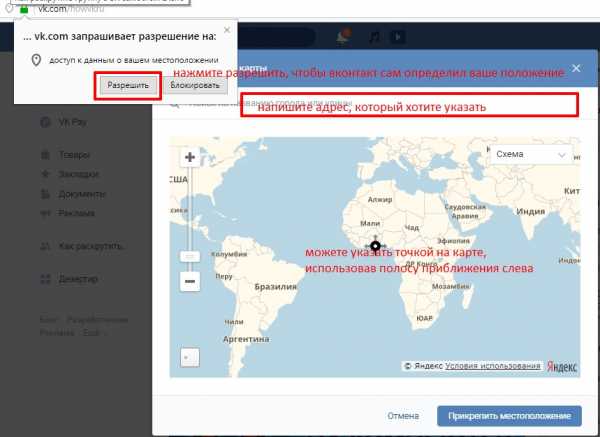Image resolution: width=600 pixels, height=437 pixels.
Task: Click Мозамбик label on the map
Action: click(451, 286)
